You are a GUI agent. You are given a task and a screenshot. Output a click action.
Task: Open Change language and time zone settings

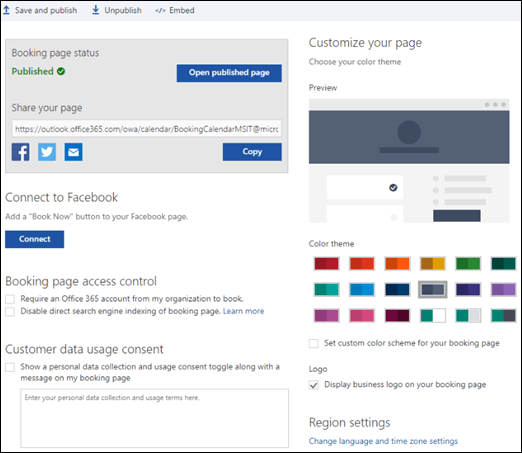[383, 441]
